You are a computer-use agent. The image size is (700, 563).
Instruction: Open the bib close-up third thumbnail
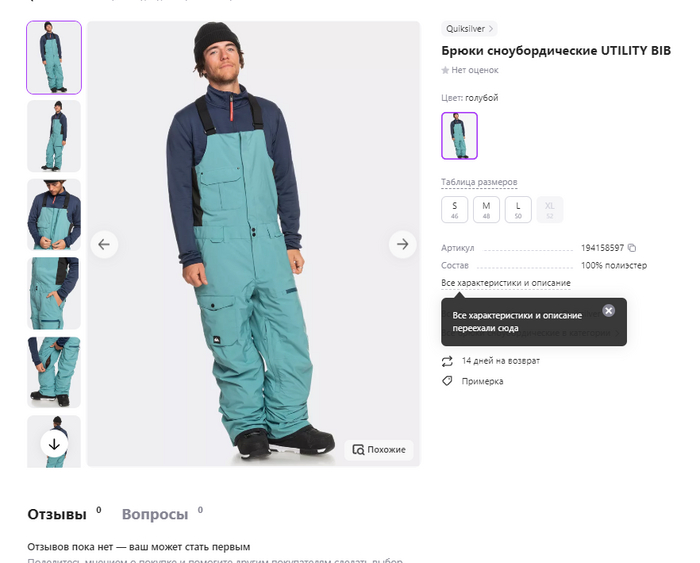(x=54, y=215)
